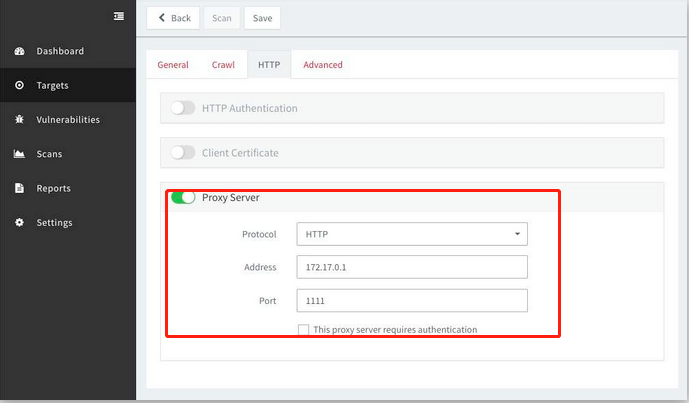The width and height of the screenshot is (689, 403).
Task: Open Scans from the sidebar
Action: [x=68, y=154]
